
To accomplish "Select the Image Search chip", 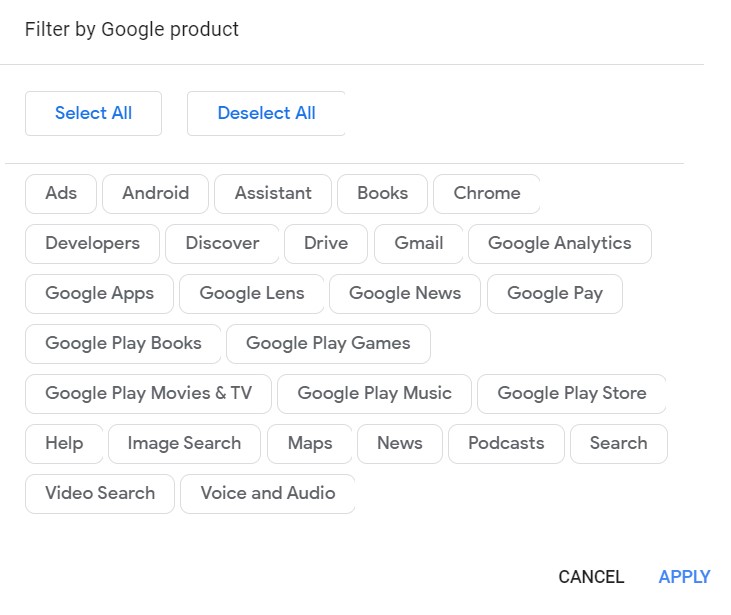I will point(184,443).
